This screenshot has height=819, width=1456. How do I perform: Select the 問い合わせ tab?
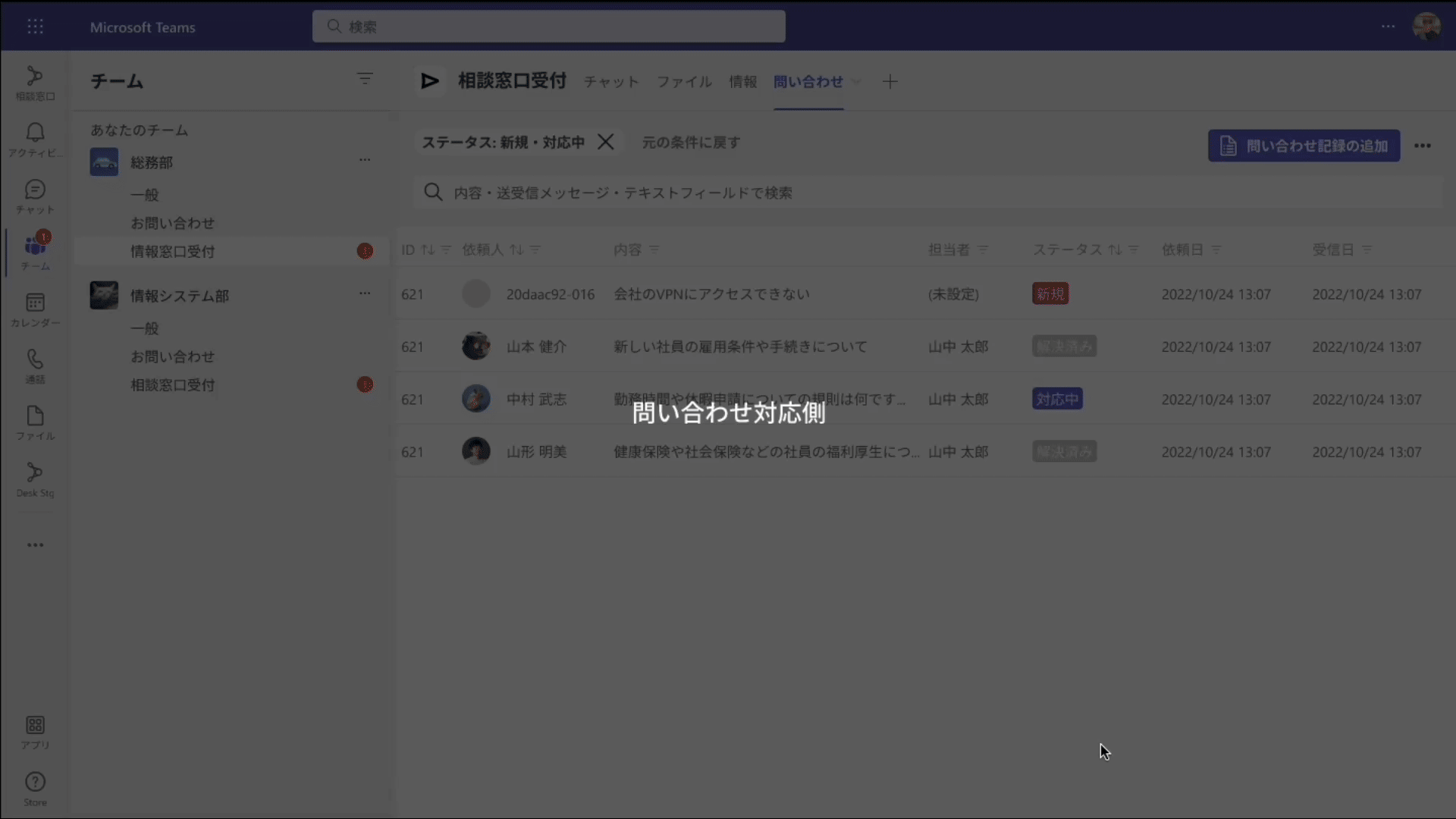click(808, 81)
